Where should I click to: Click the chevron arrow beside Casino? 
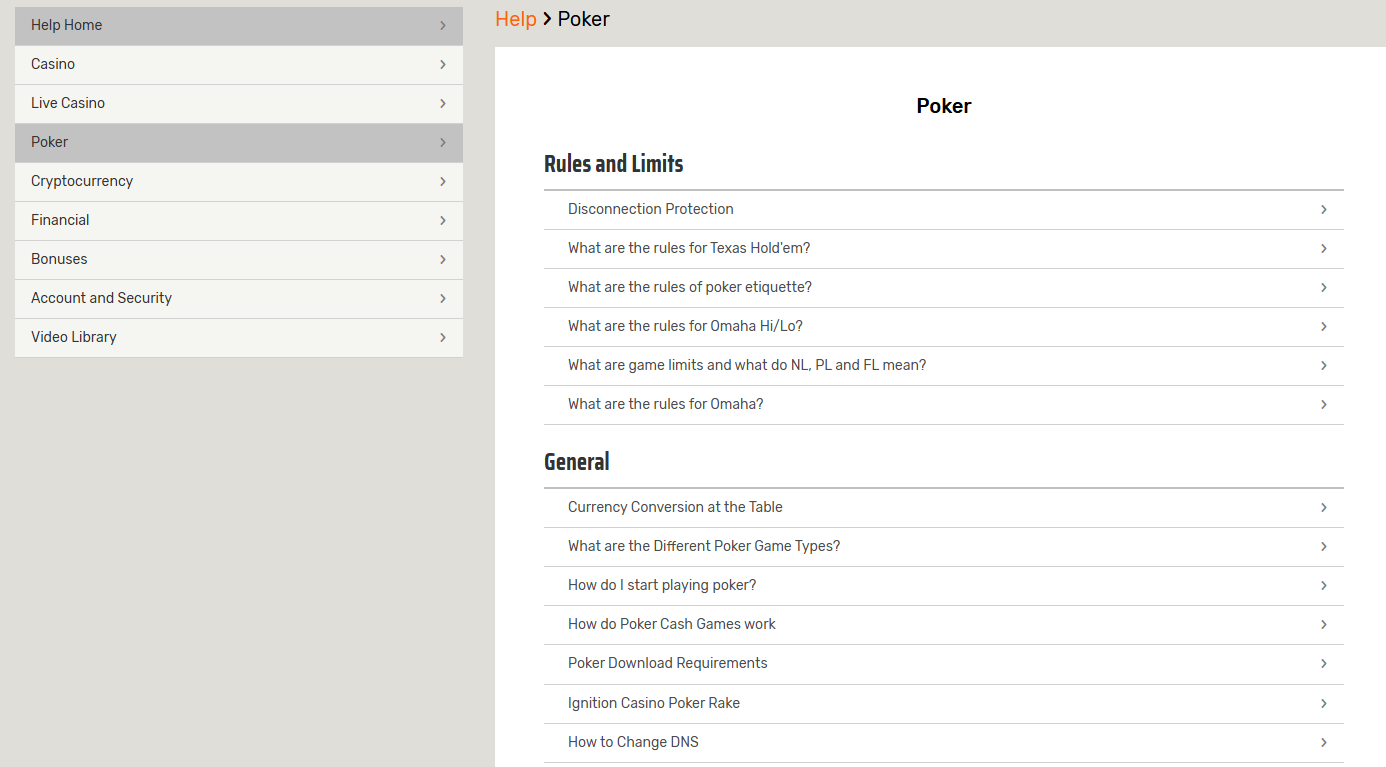tap(442, 64)
